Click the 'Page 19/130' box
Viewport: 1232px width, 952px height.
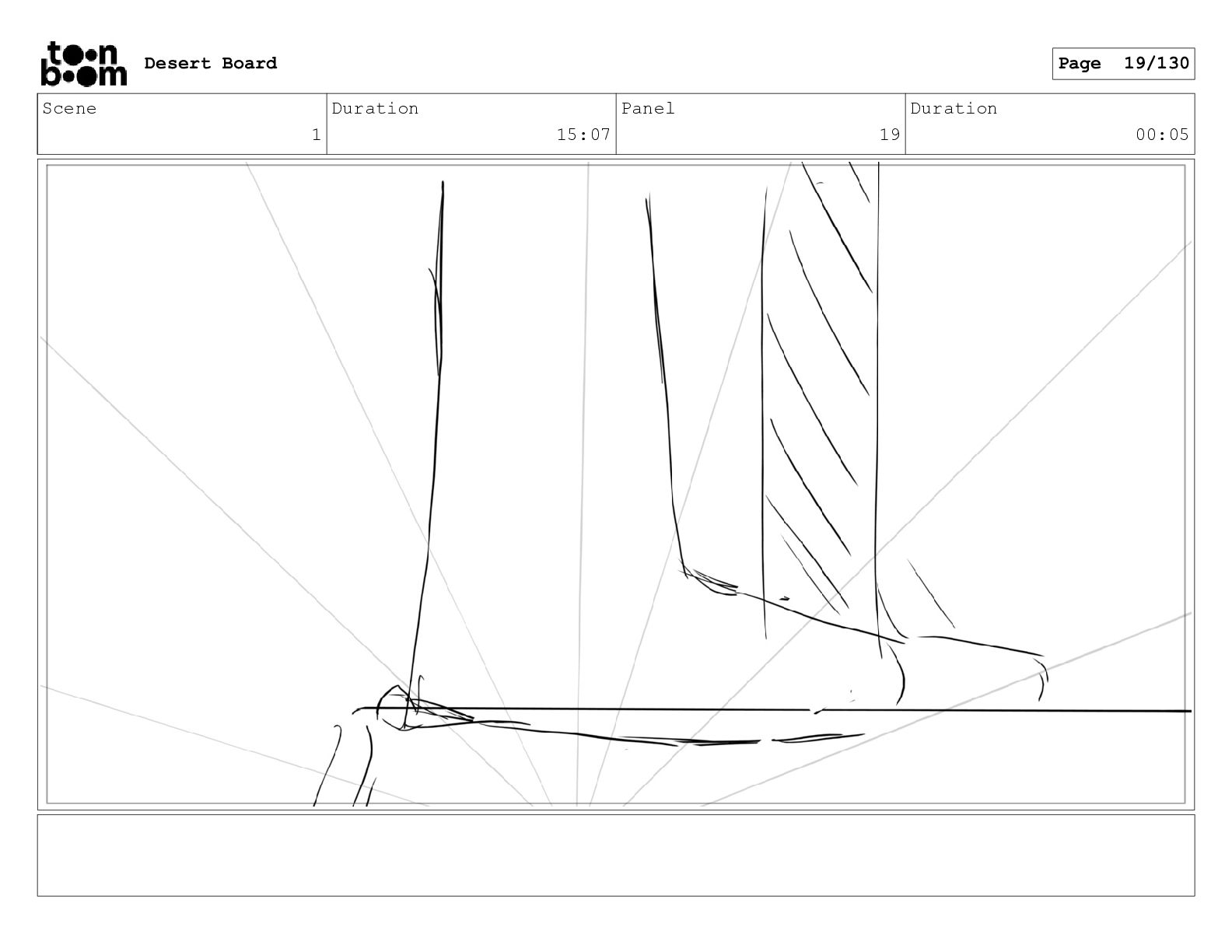tap(1123, 64)
